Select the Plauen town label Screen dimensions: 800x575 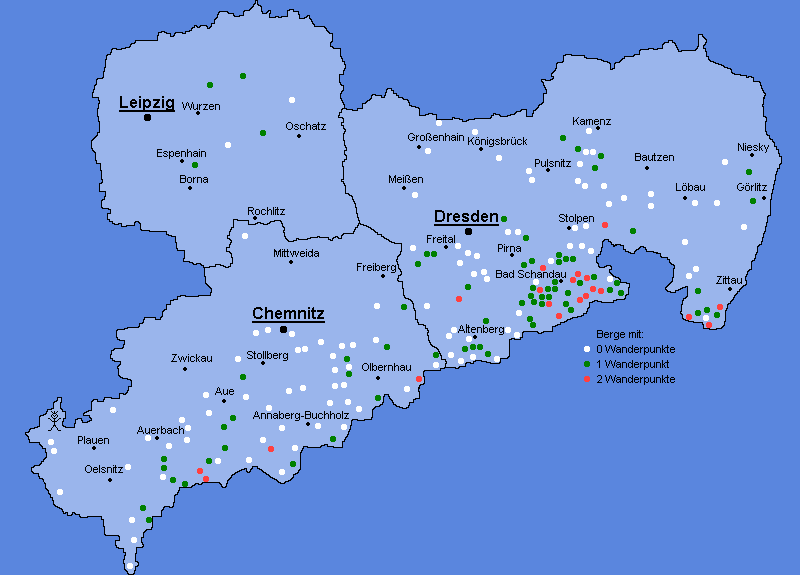click(93, 440)
